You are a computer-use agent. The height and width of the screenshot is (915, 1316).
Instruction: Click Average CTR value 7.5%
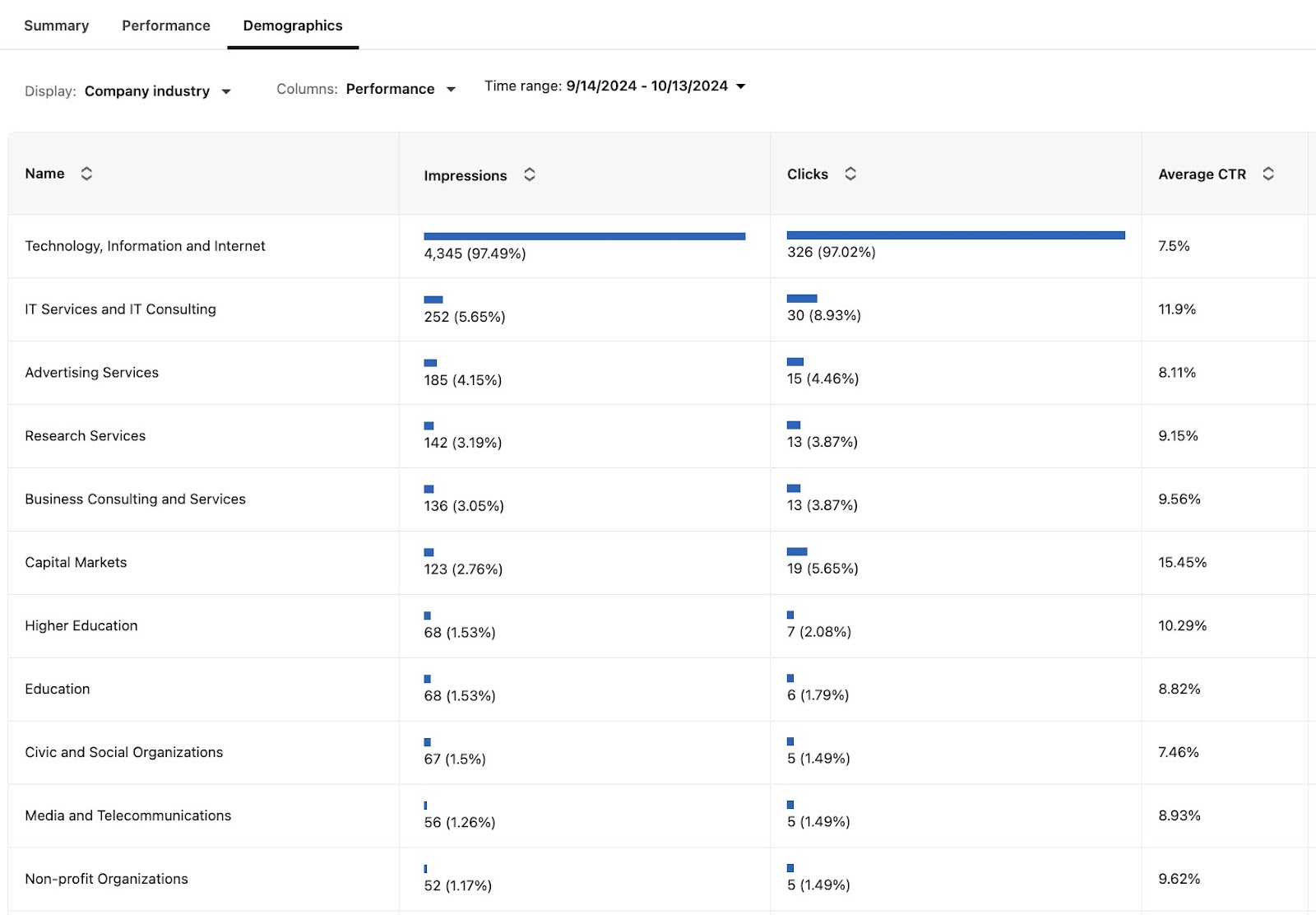pyautogui.click(x=1174, y=246)
